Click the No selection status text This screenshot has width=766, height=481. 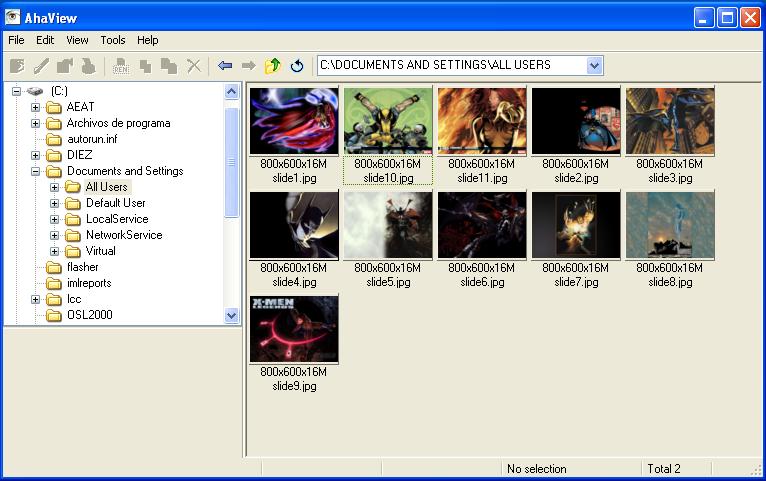(x=536, y=469)
